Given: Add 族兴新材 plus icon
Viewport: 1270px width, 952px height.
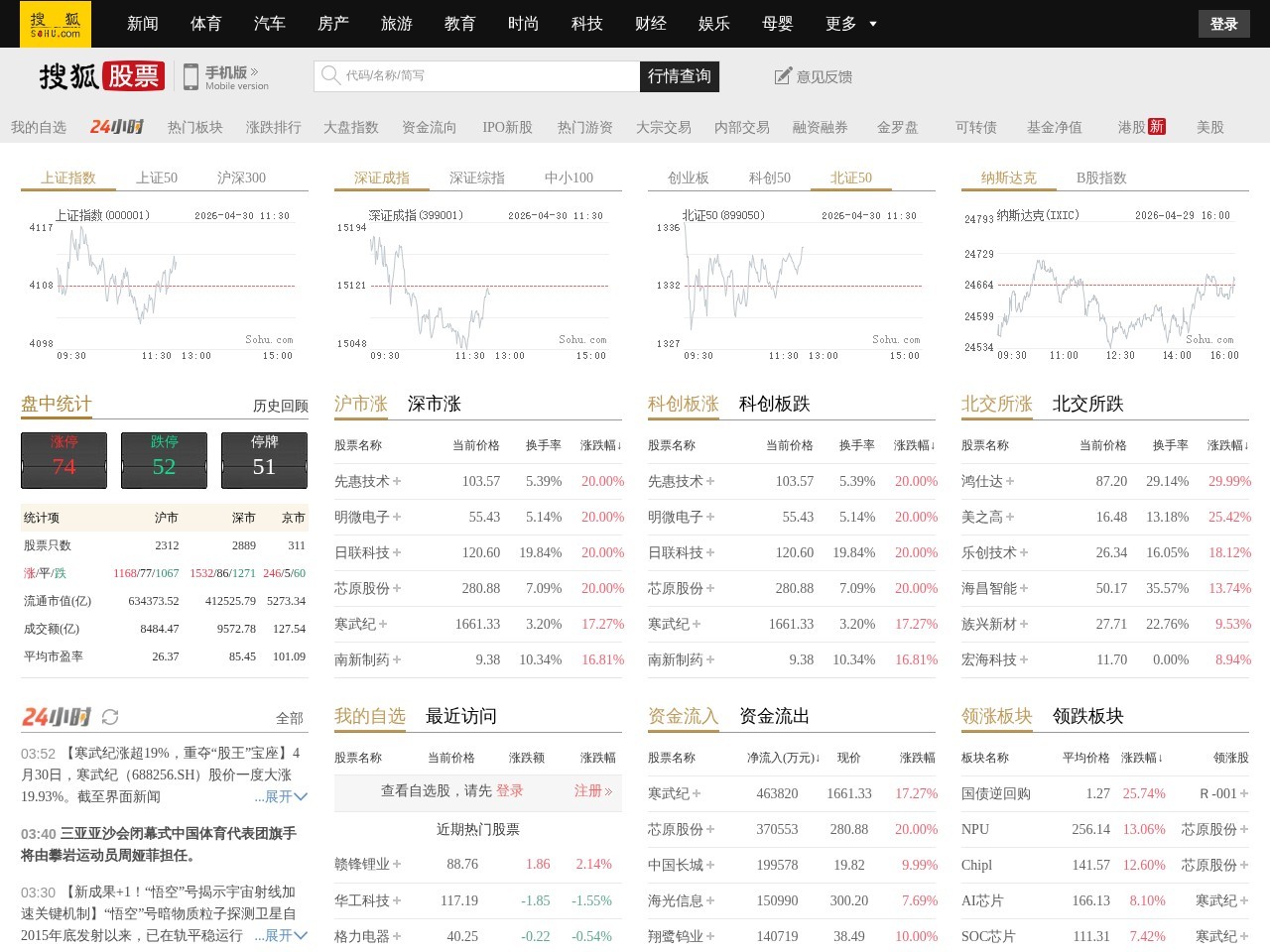Looking at the screenshot, I should tap(1024, 624).
